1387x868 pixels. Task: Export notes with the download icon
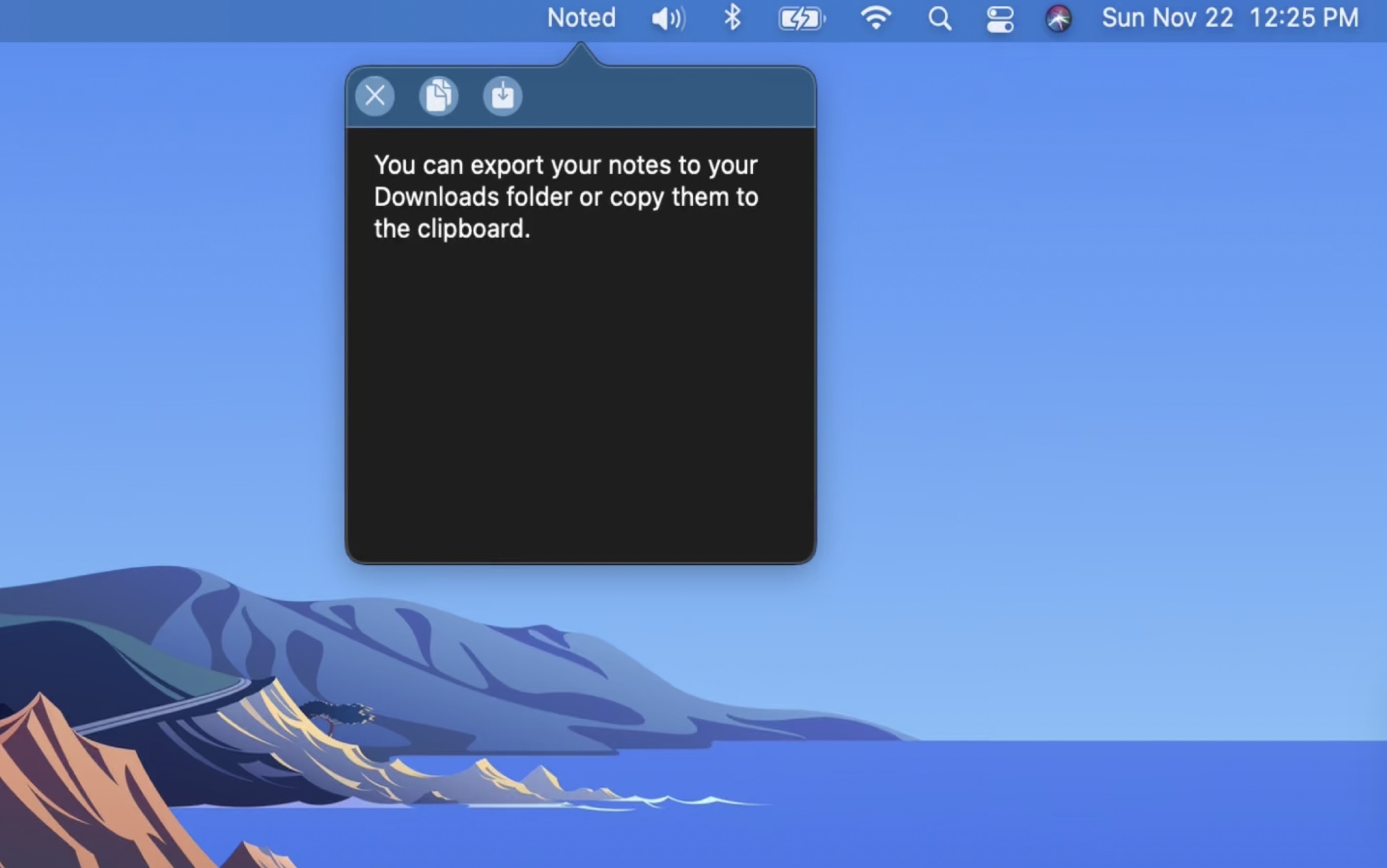point(502,96)
